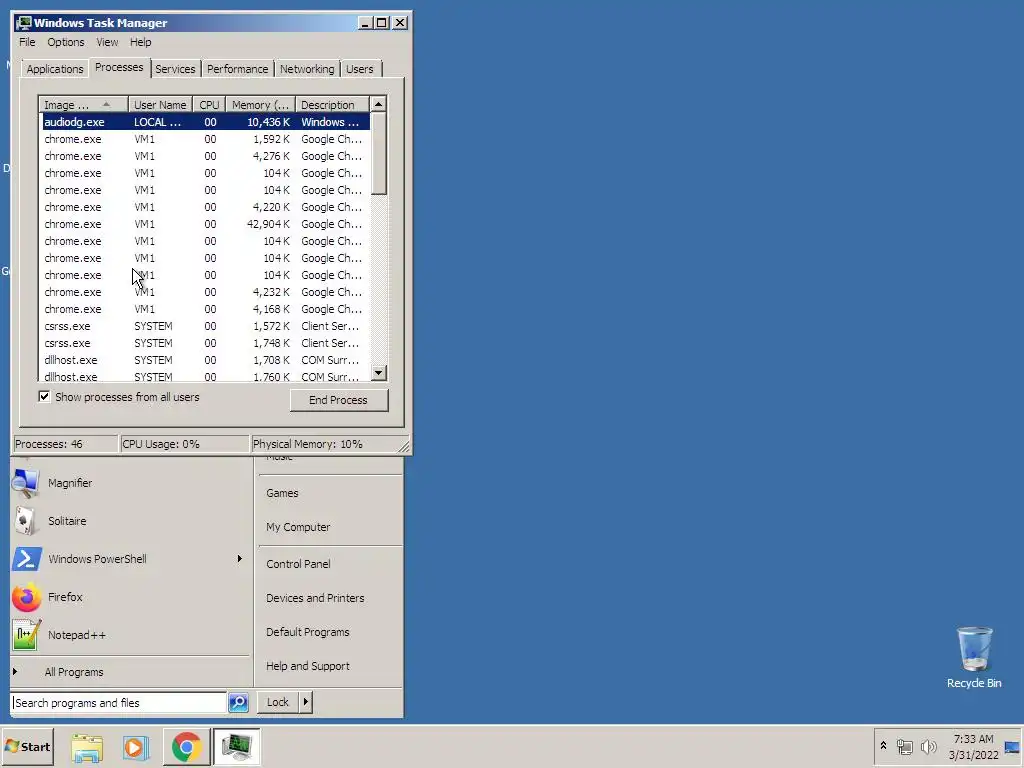Sort by Image Name column header

84,105
